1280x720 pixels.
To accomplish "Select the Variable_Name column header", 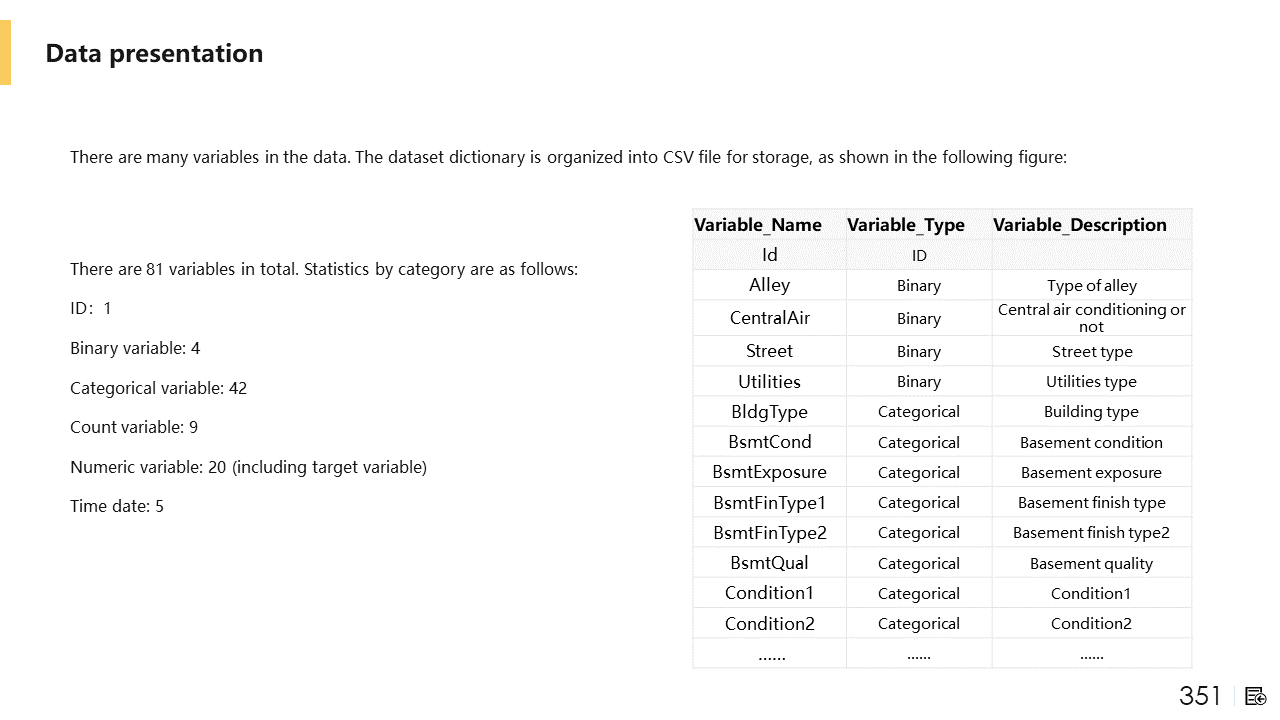I will pos(758,225).
